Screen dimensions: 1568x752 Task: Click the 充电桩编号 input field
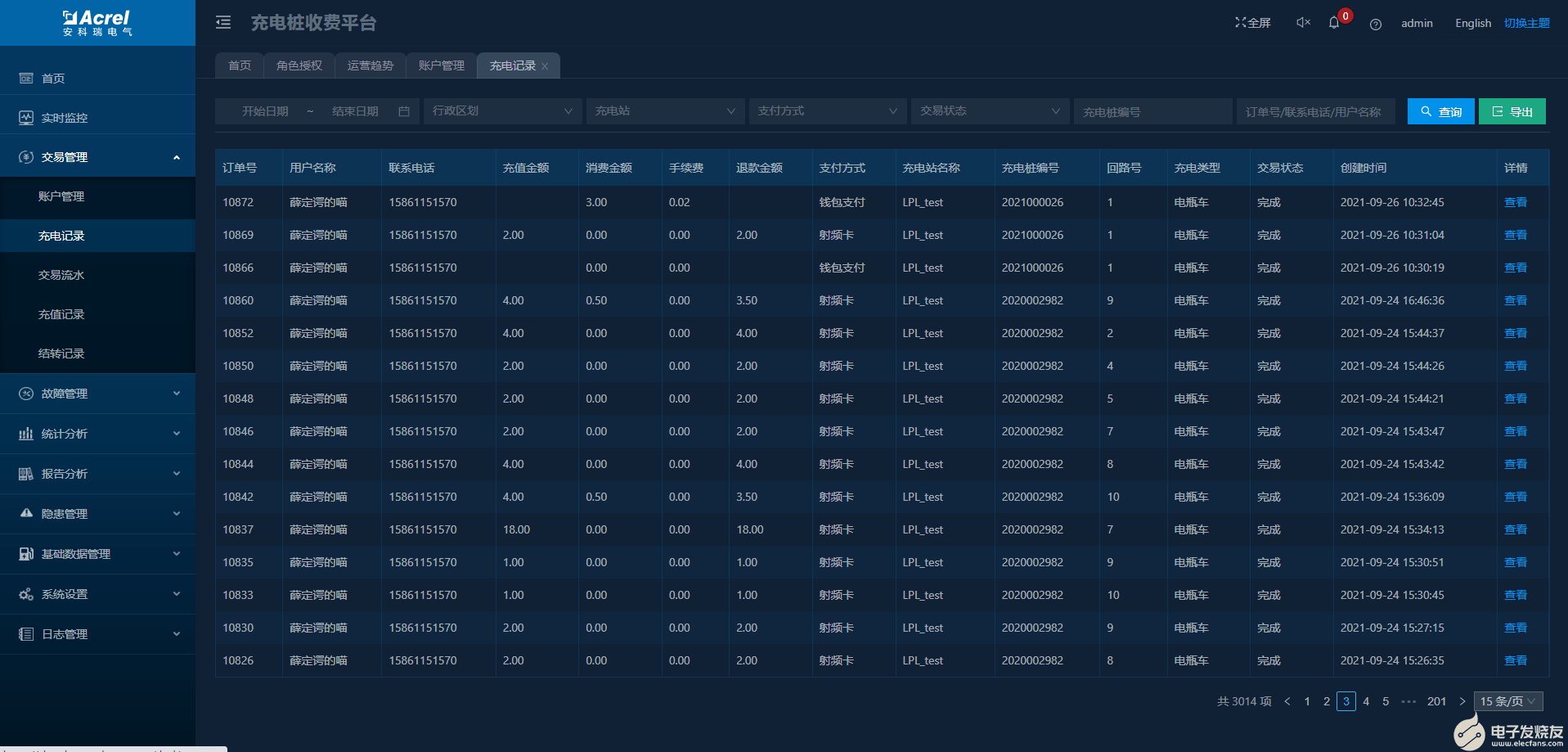coord(1152,111)
